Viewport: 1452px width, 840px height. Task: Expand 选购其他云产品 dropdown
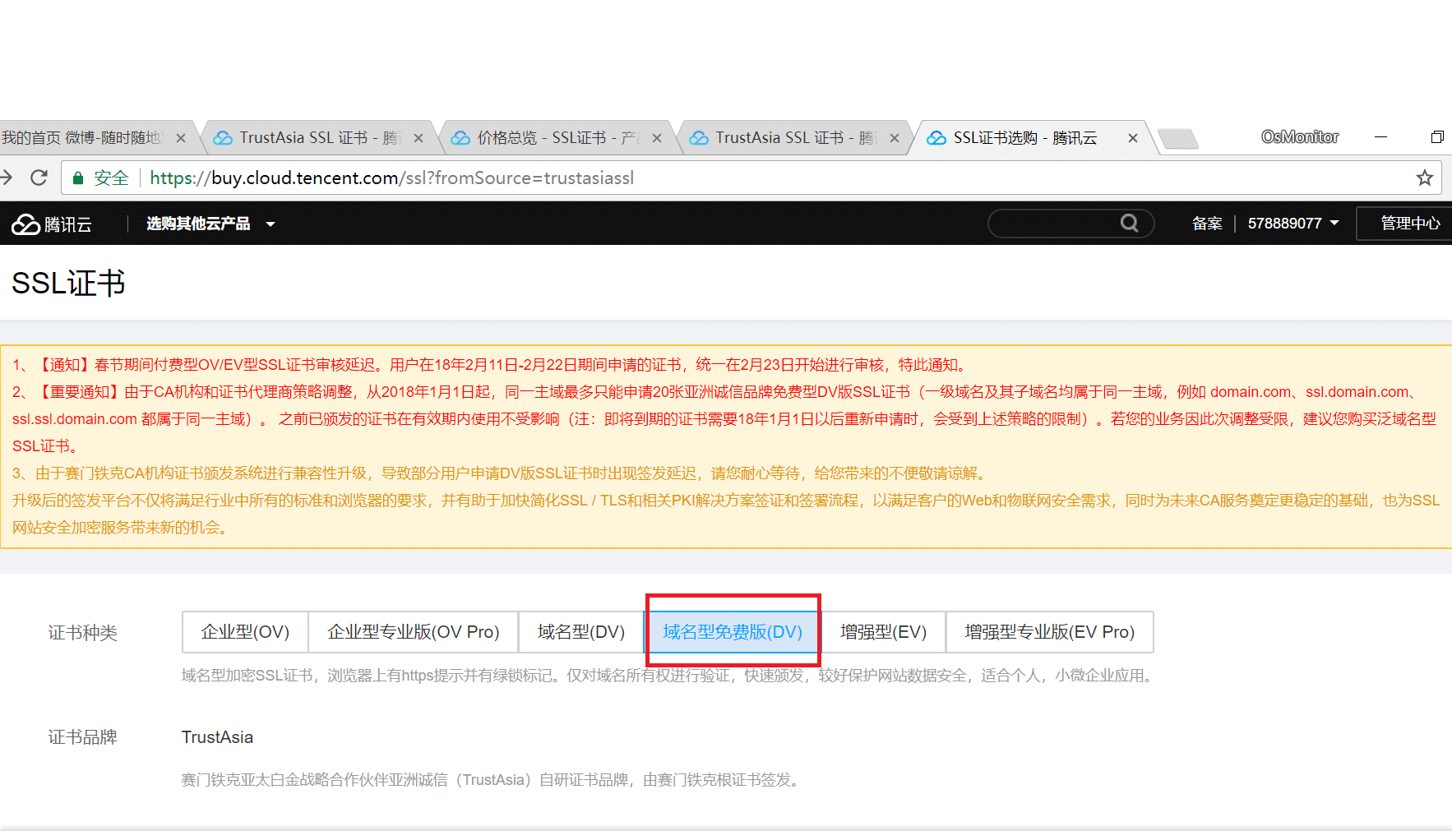tap(210, 224)
